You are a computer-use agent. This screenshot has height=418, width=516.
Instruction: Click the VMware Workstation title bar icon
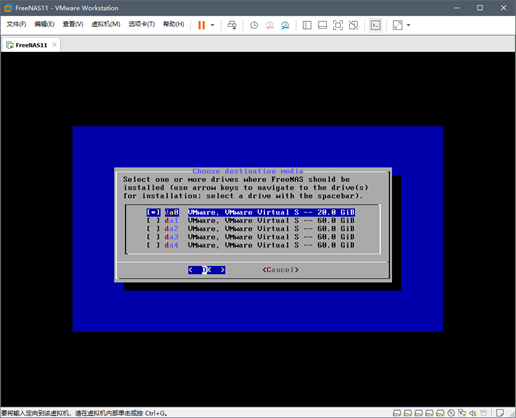pyautogui.click(x=8, y=8)
